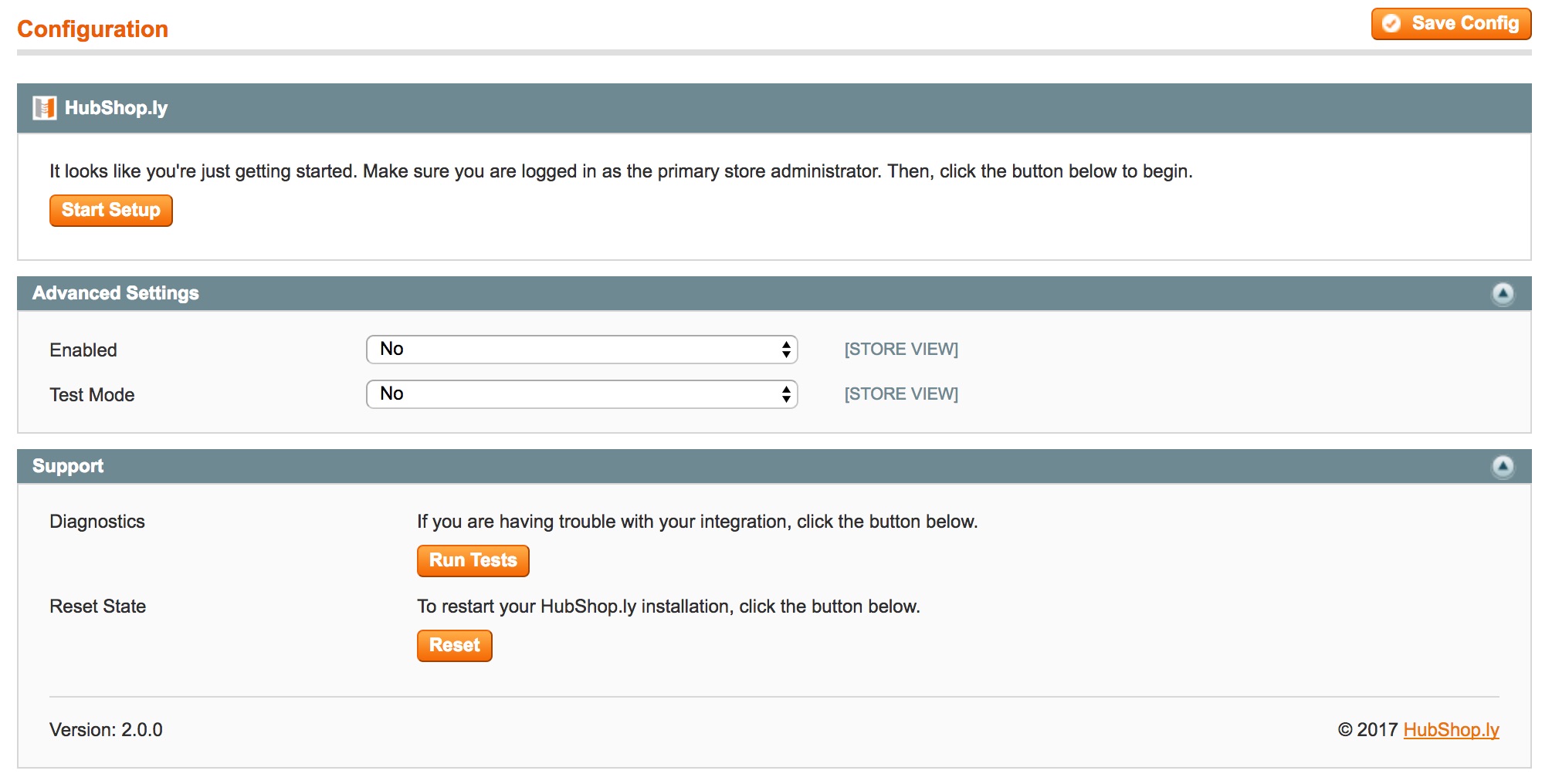The width and height of the screenshot is (1552, 784).
Task: Click the Advanced Settings header title
Action: (x=116, y=293)
